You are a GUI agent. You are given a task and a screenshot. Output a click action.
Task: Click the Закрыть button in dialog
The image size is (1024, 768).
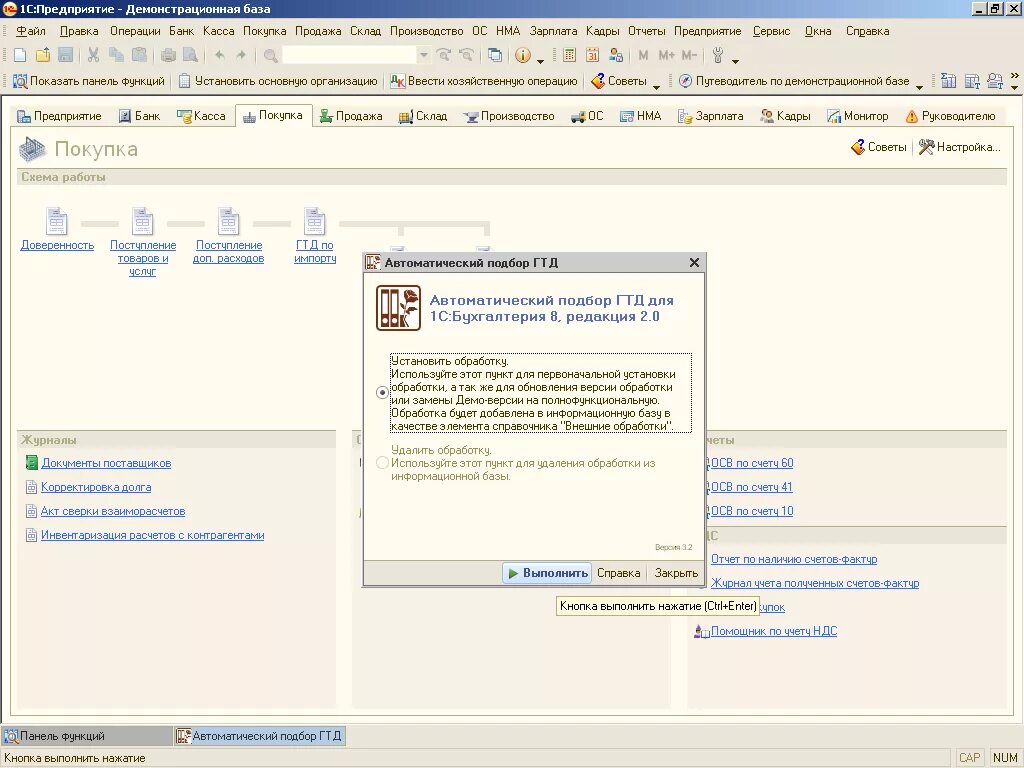(x=676, y=573)
